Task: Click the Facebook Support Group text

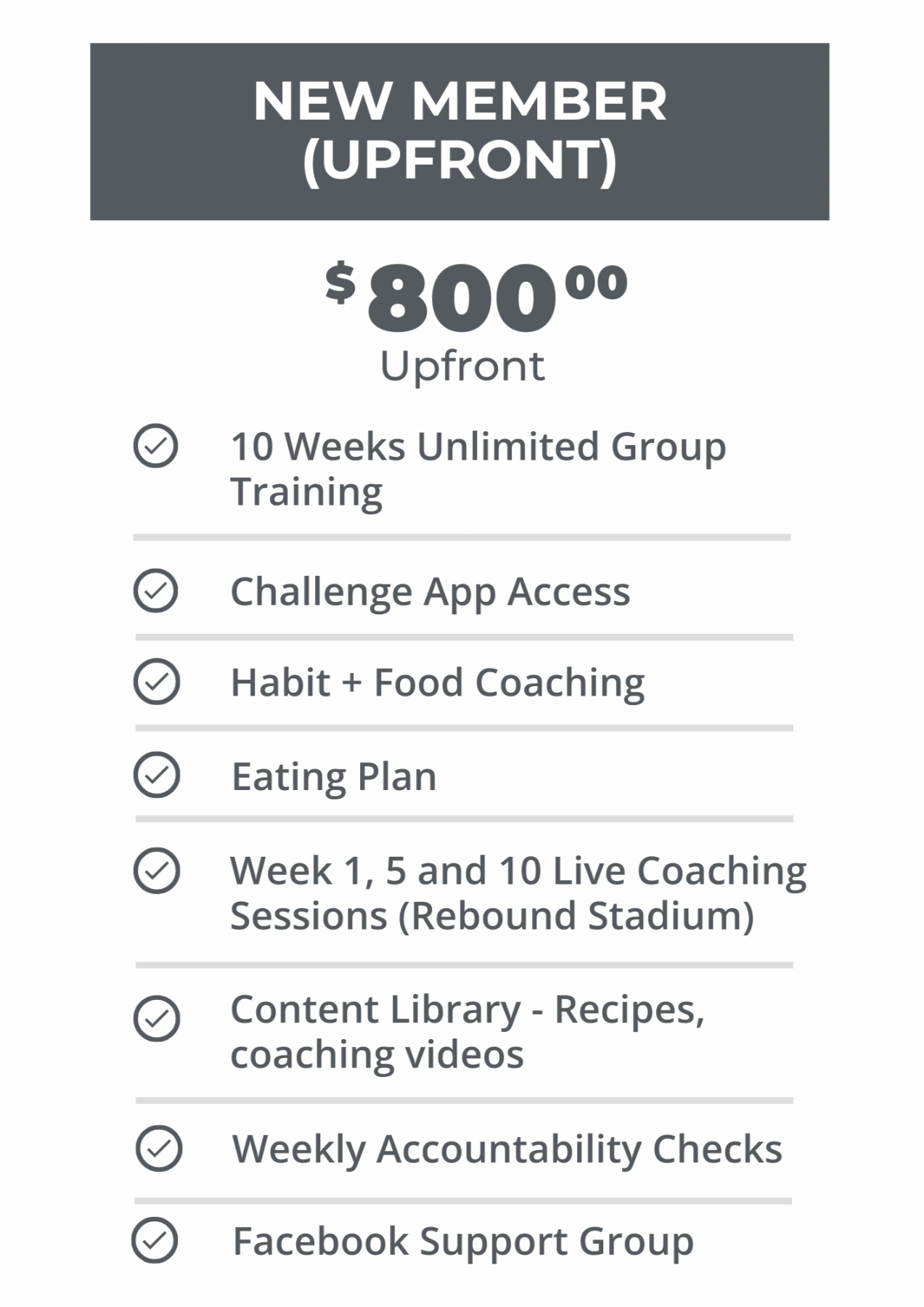Action: 463,1242
